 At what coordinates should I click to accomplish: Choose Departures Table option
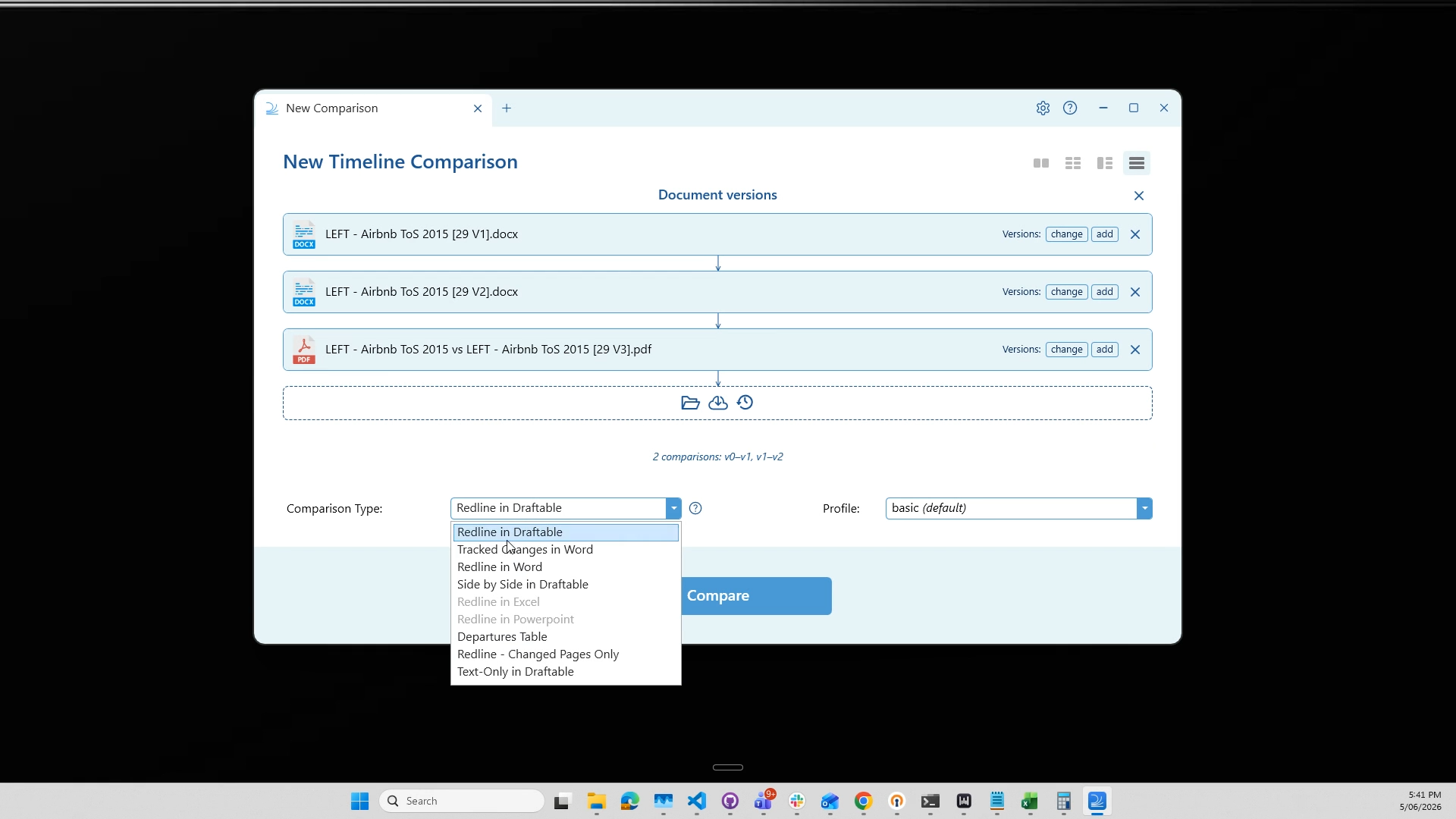[x=566, y=637]
